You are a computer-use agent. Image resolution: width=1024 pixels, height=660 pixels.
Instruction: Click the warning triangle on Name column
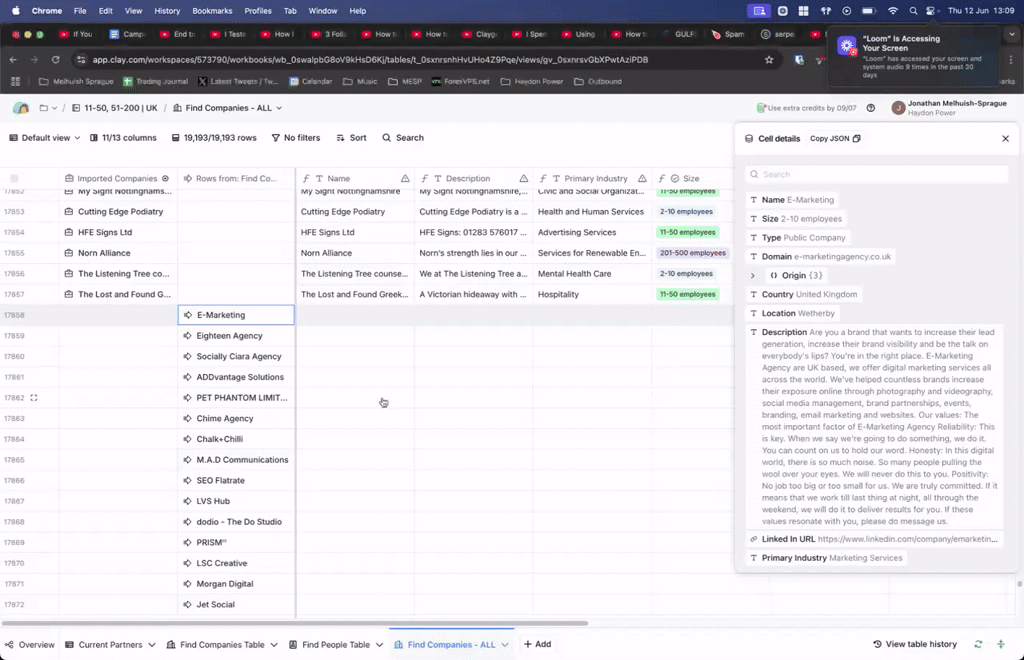[405, 178]
